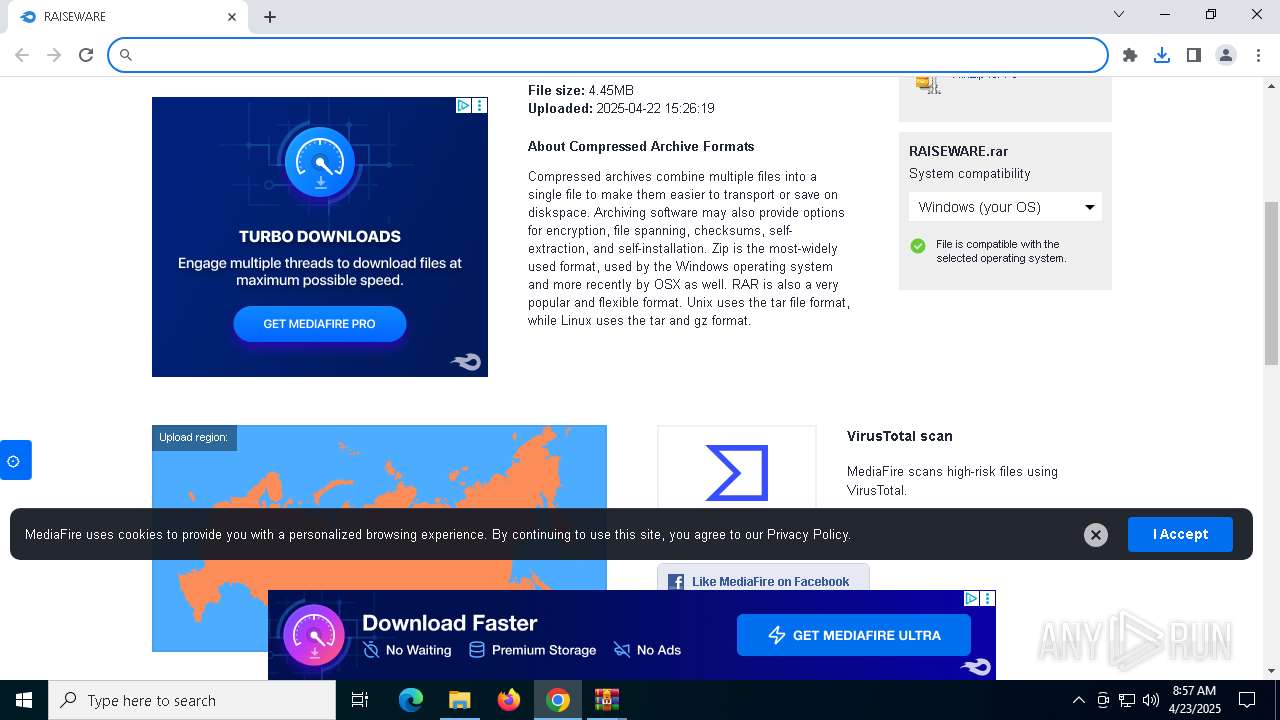Click the VirusTotal scan heading
The height and width of the screenshot is (720, 1280).
[899, 436]
